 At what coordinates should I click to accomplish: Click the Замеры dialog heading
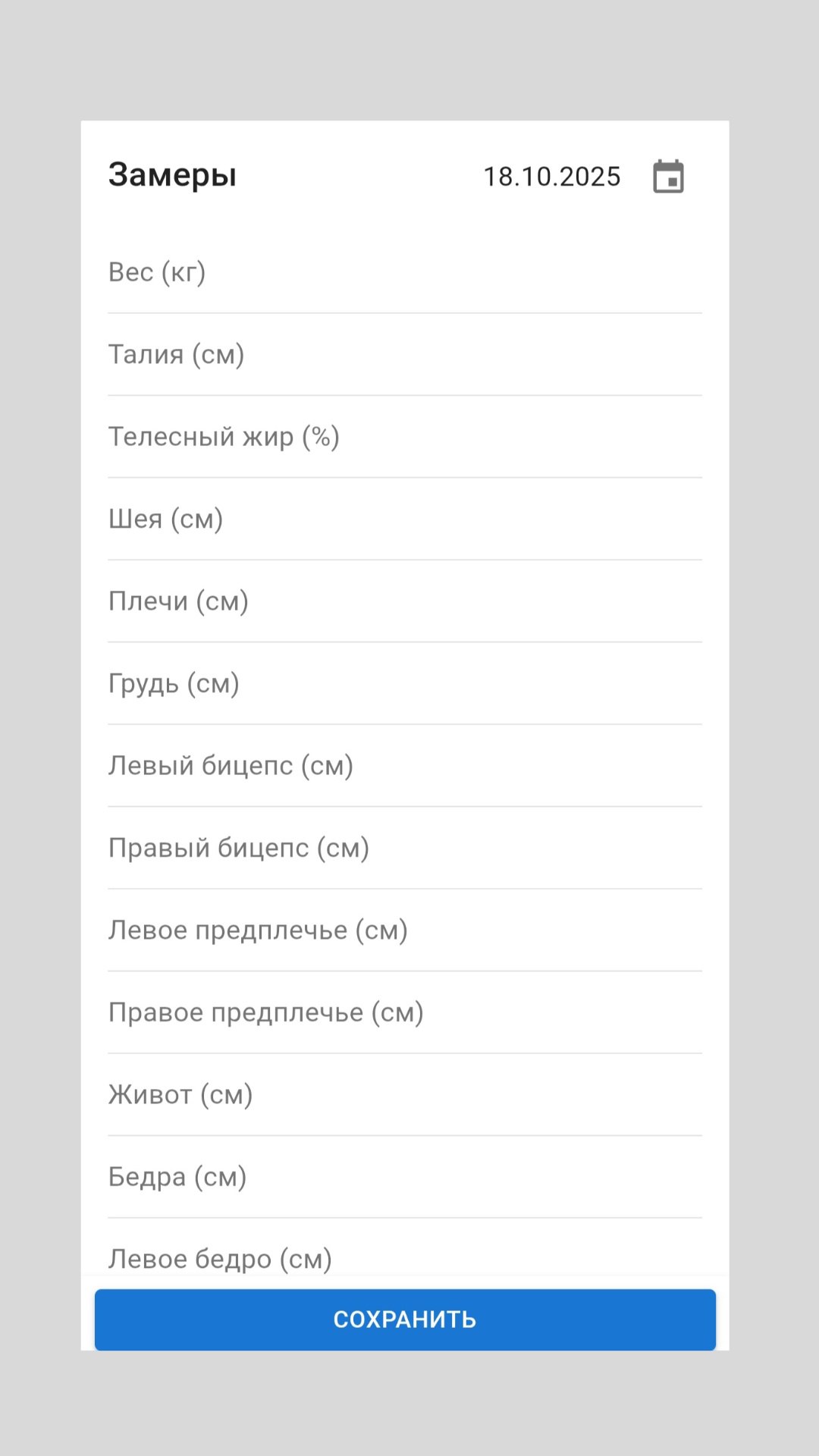point(173,175)
